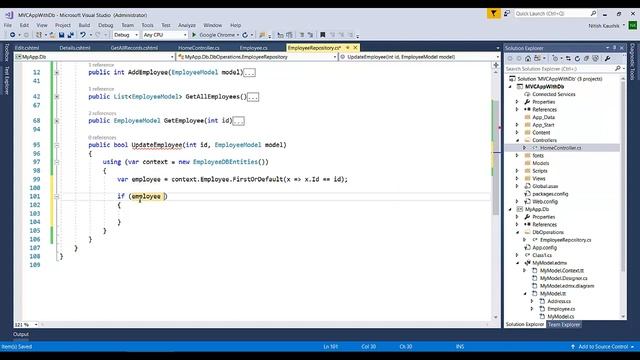Open the Analyze menu
This screenshot has height=360, width=640.
pos(187,25)
